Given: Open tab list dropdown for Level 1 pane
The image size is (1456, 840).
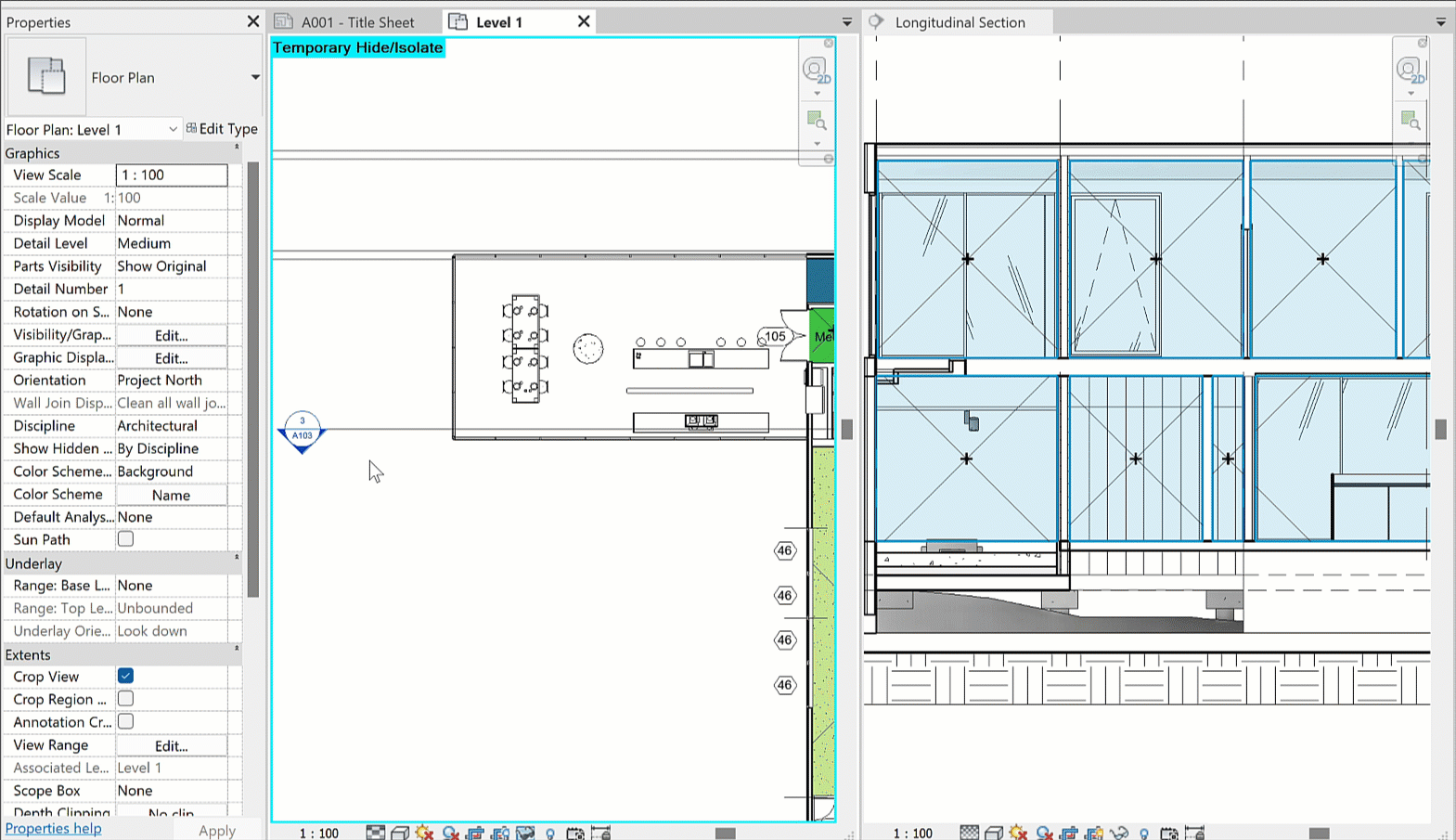Looking at the screenshot, I should pyautogui.click(x=847, y=22).
